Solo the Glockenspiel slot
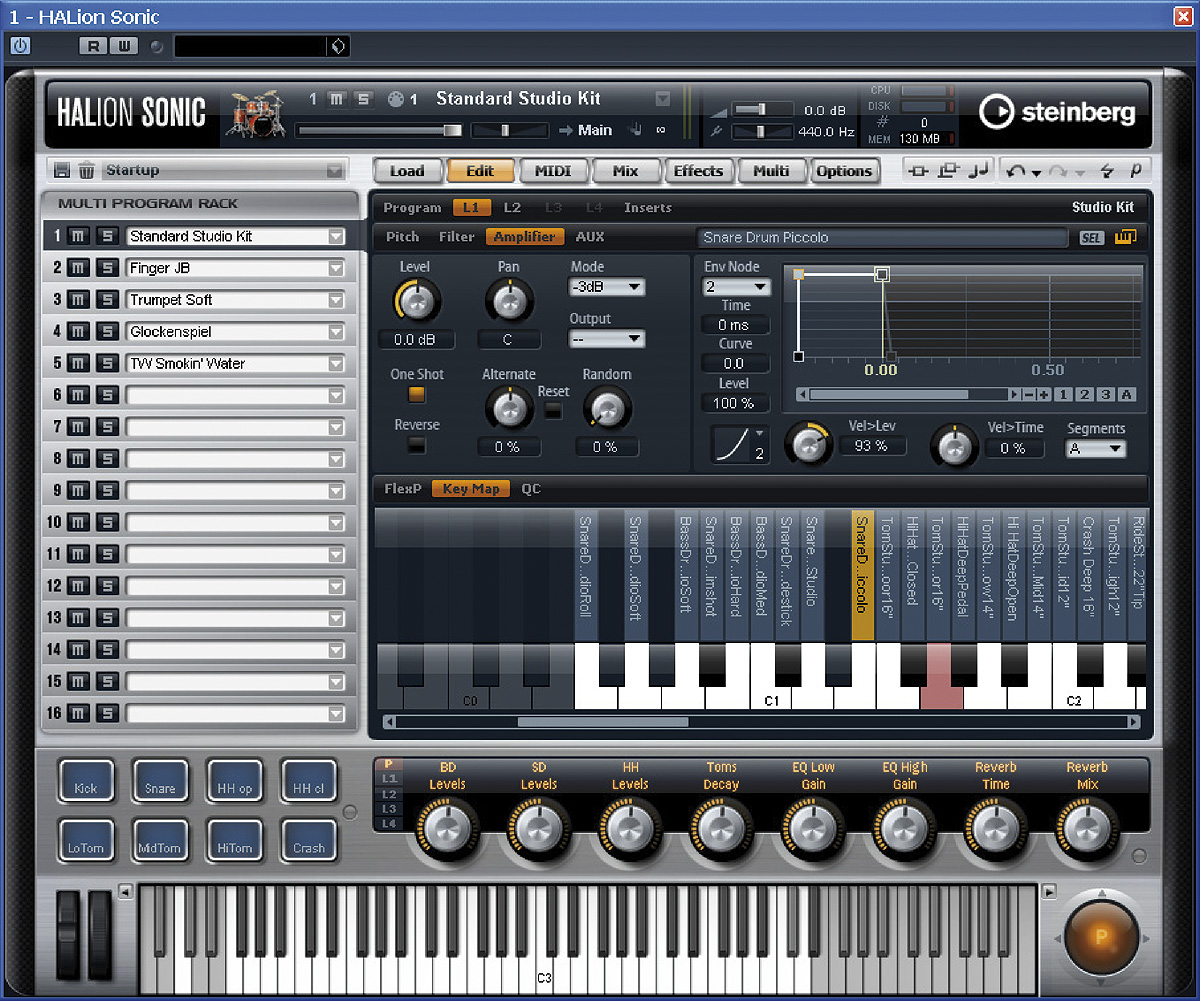1200x1001 pixels. 107,332
